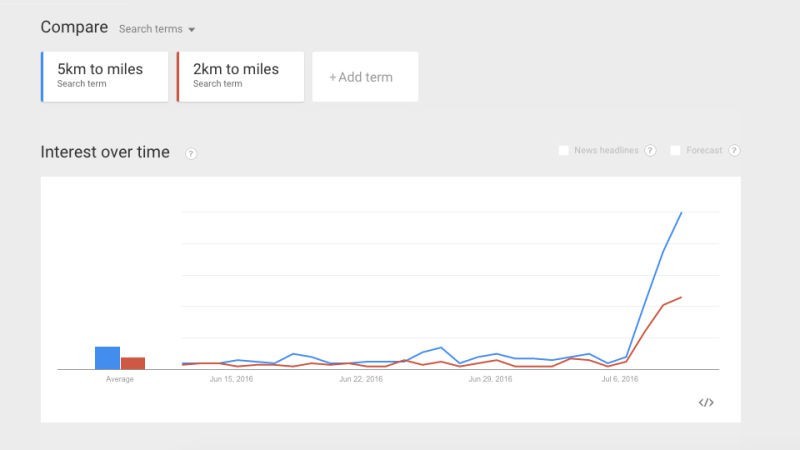Open help icon next to Forecast

(x=734, y=151)
